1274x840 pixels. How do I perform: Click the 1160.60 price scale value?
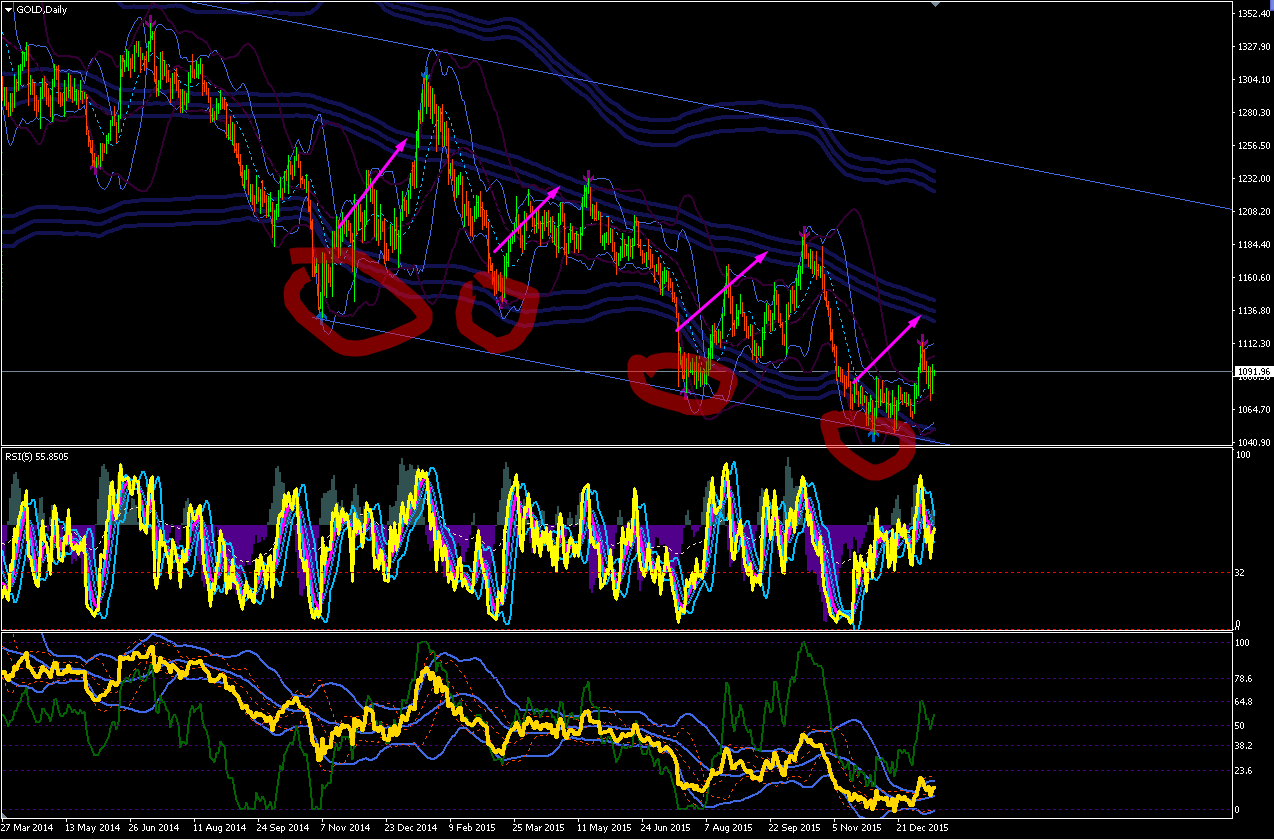1253,278
